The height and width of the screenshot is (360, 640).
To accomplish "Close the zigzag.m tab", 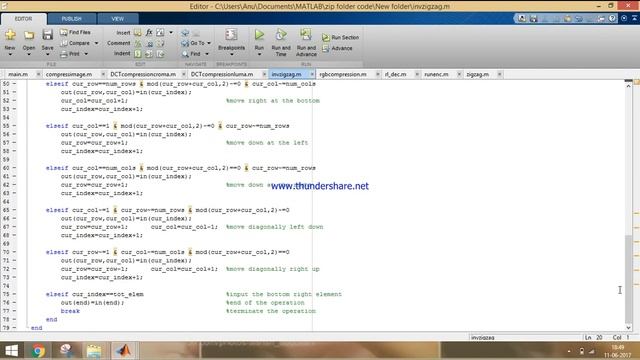I will [499, 74].
